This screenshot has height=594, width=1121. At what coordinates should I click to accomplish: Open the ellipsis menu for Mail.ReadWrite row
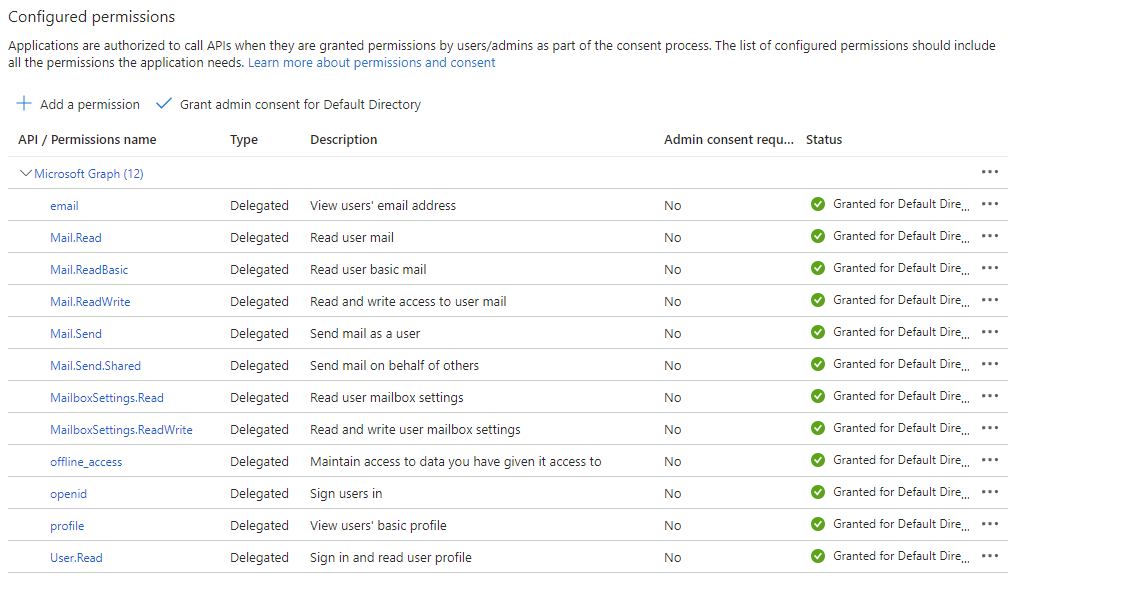(x=989, y=300)
